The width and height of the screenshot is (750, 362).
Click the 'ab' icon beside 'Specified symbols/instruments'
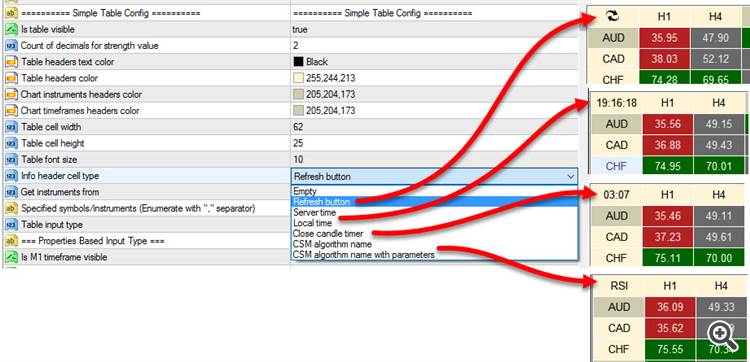point(11,208)
